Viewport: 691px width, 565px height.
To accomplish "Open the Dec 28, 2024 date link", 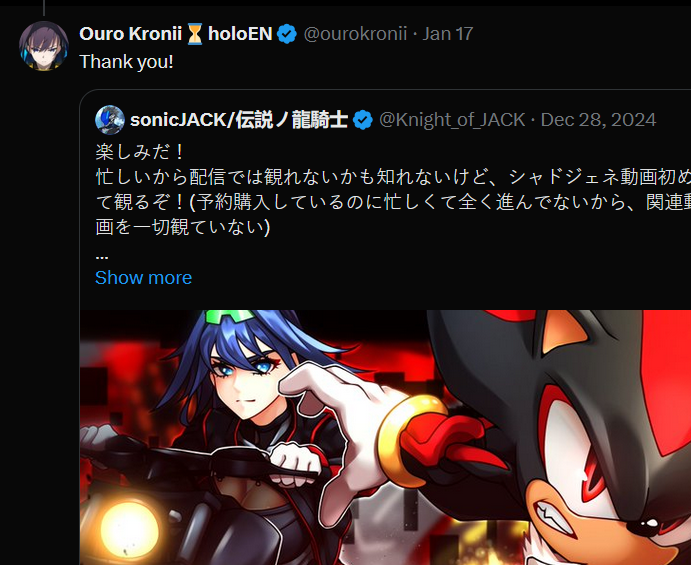I will [x=598, y=120].
